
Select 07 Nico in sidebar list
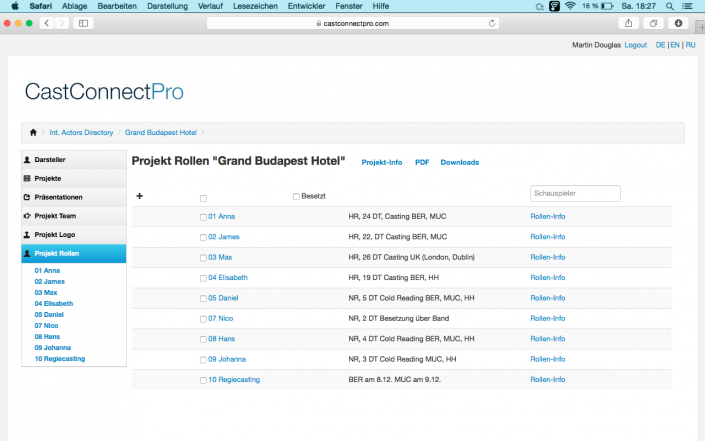pyautogui.click(x=46, y=325)
